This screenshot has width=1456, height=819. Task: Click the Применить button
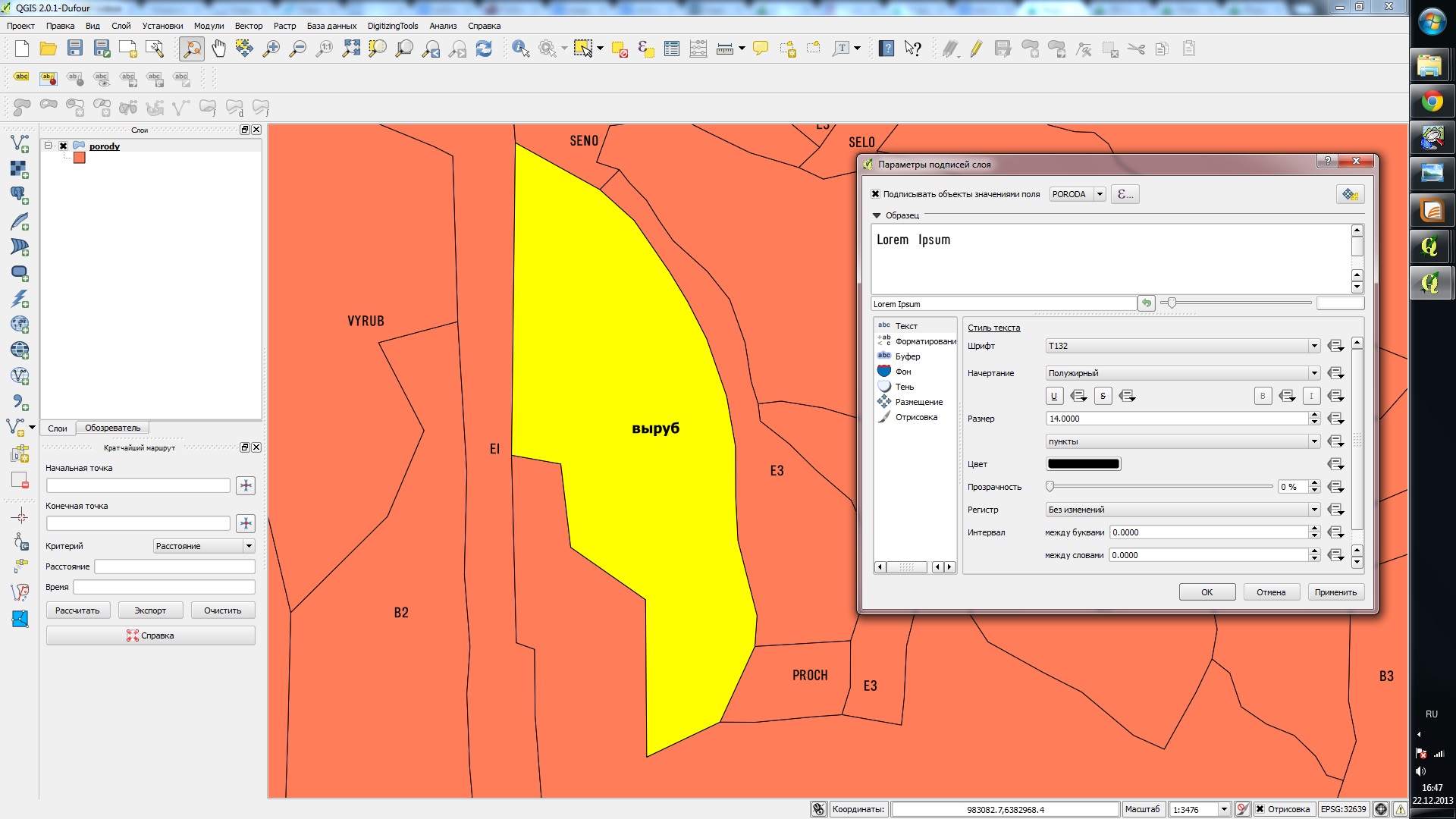coord(1335,592)
